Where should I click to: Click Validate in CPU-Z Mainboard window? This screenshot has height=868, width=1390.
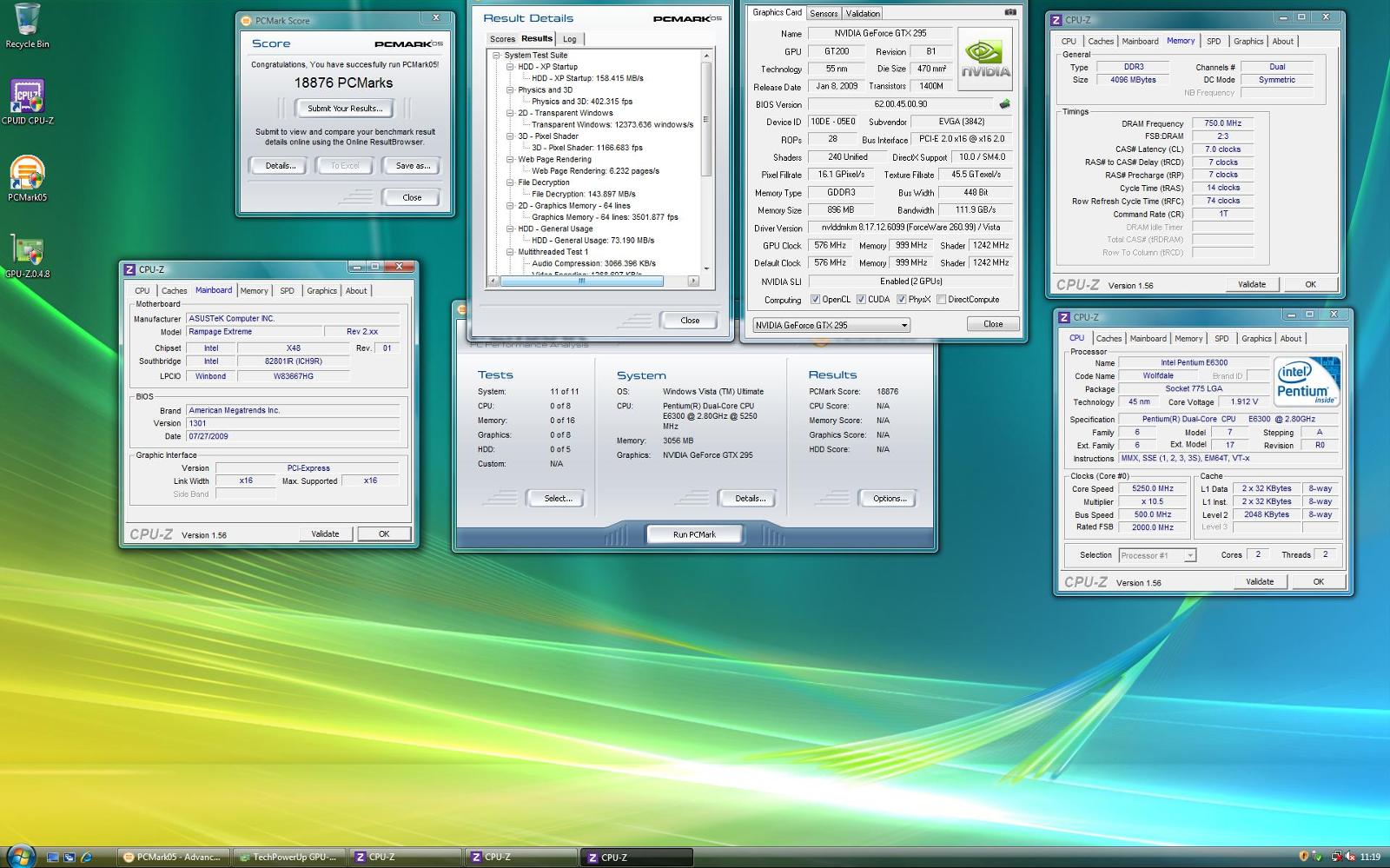pos(325,534)
